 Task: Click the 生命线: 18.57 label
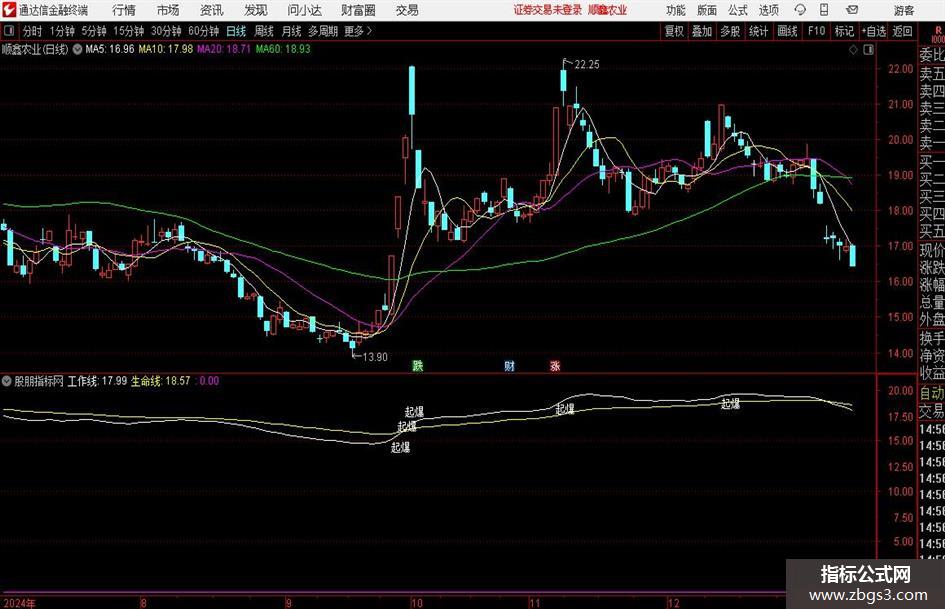pyautogui.click(x=160, y=381)
